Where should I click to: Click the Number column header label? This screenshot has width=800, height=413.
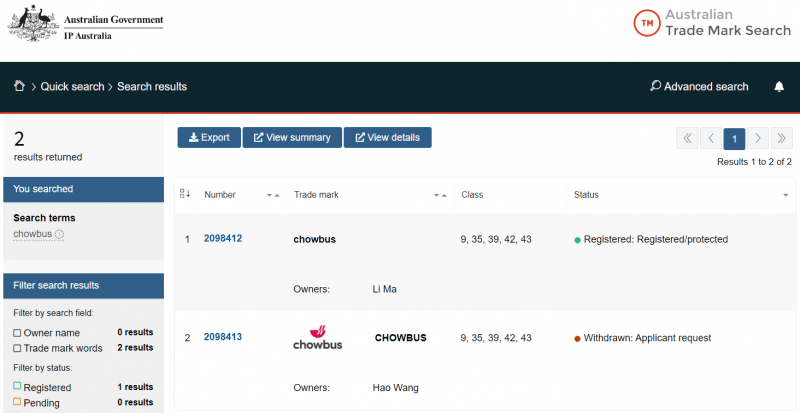pos(220,195)
